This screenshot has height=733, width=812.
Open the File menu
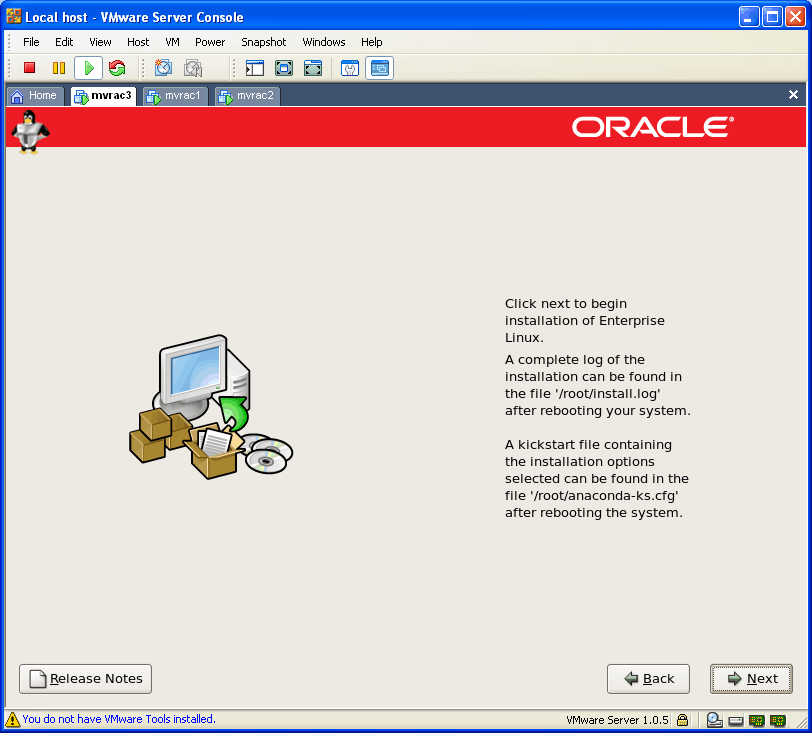31,42
